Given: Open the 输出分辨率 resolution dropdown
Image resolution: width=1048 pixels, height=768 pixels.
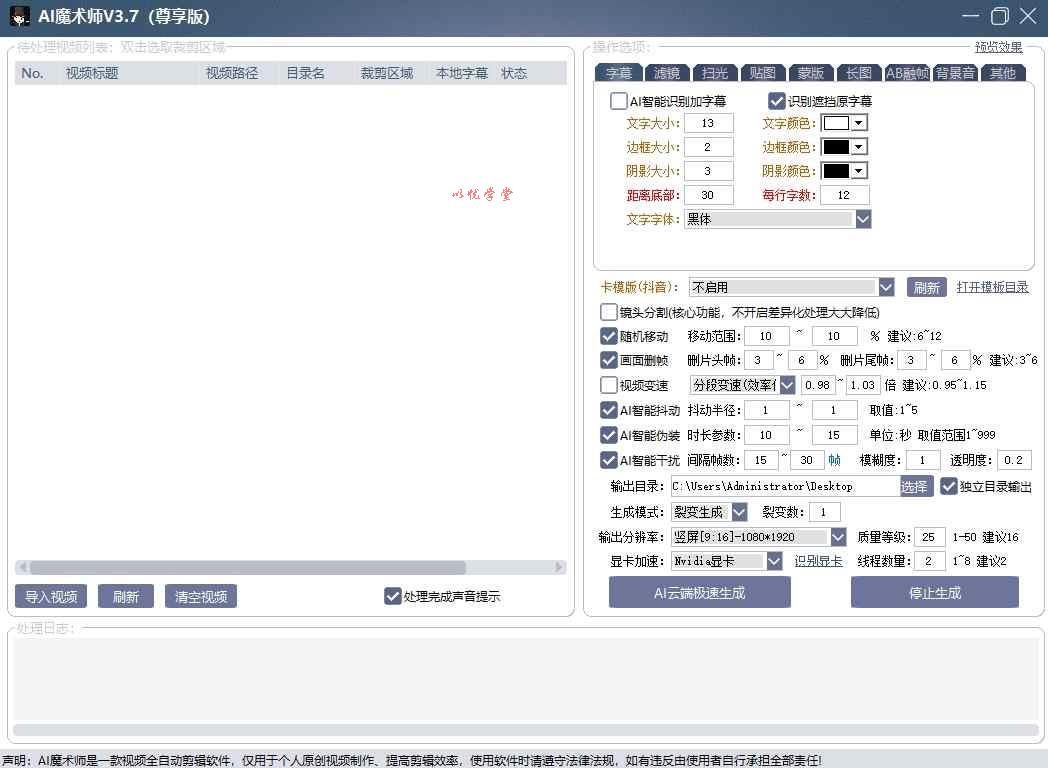Looking at the screenshot, I should [x=838, y=537].
